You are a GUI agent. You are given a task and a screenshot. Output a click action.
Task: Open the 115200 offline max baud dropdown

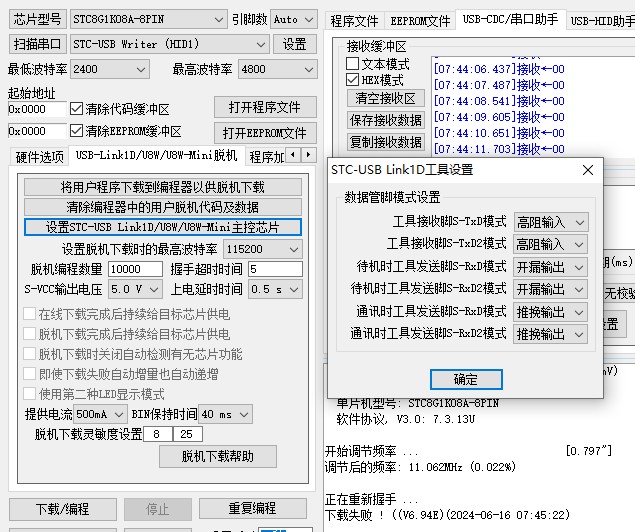(263, 249)
